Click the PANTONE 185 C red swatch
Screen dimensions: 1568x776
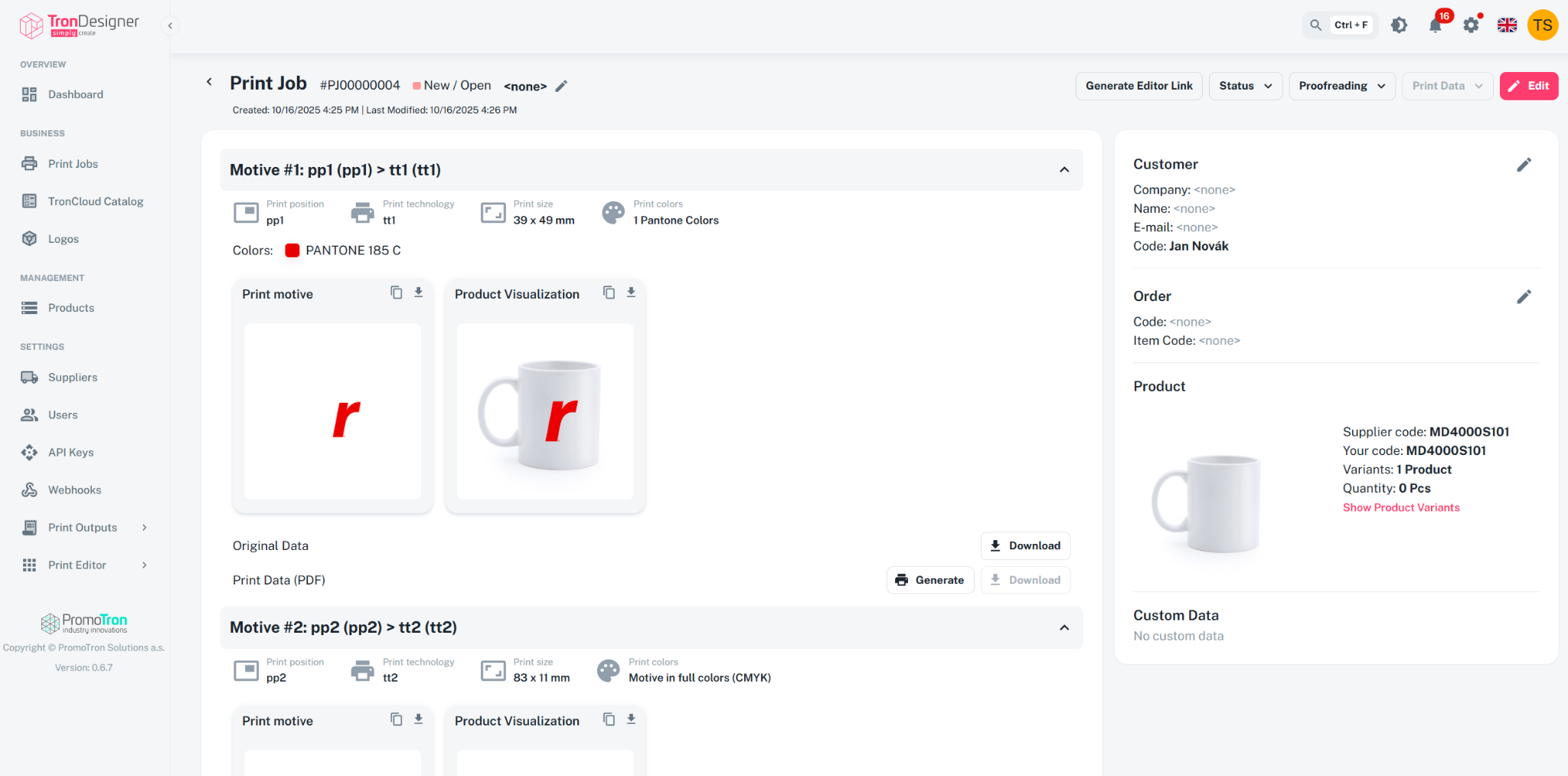tap(292, 250)
